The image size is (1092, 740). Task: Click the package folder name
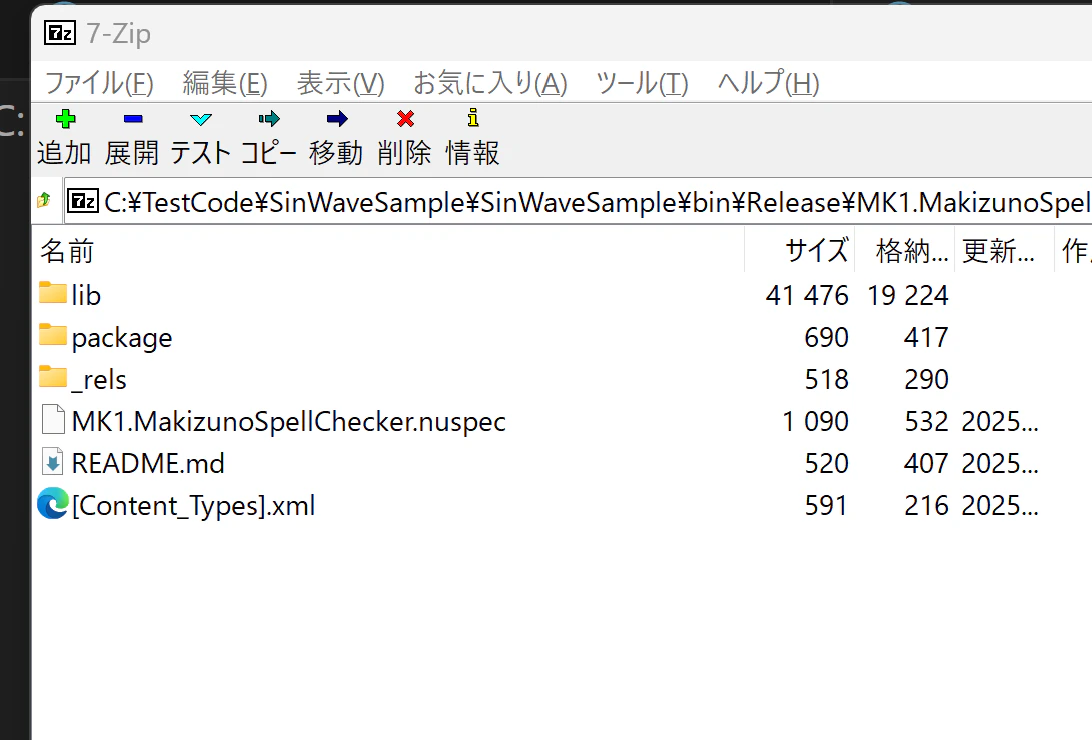(122, 338)
